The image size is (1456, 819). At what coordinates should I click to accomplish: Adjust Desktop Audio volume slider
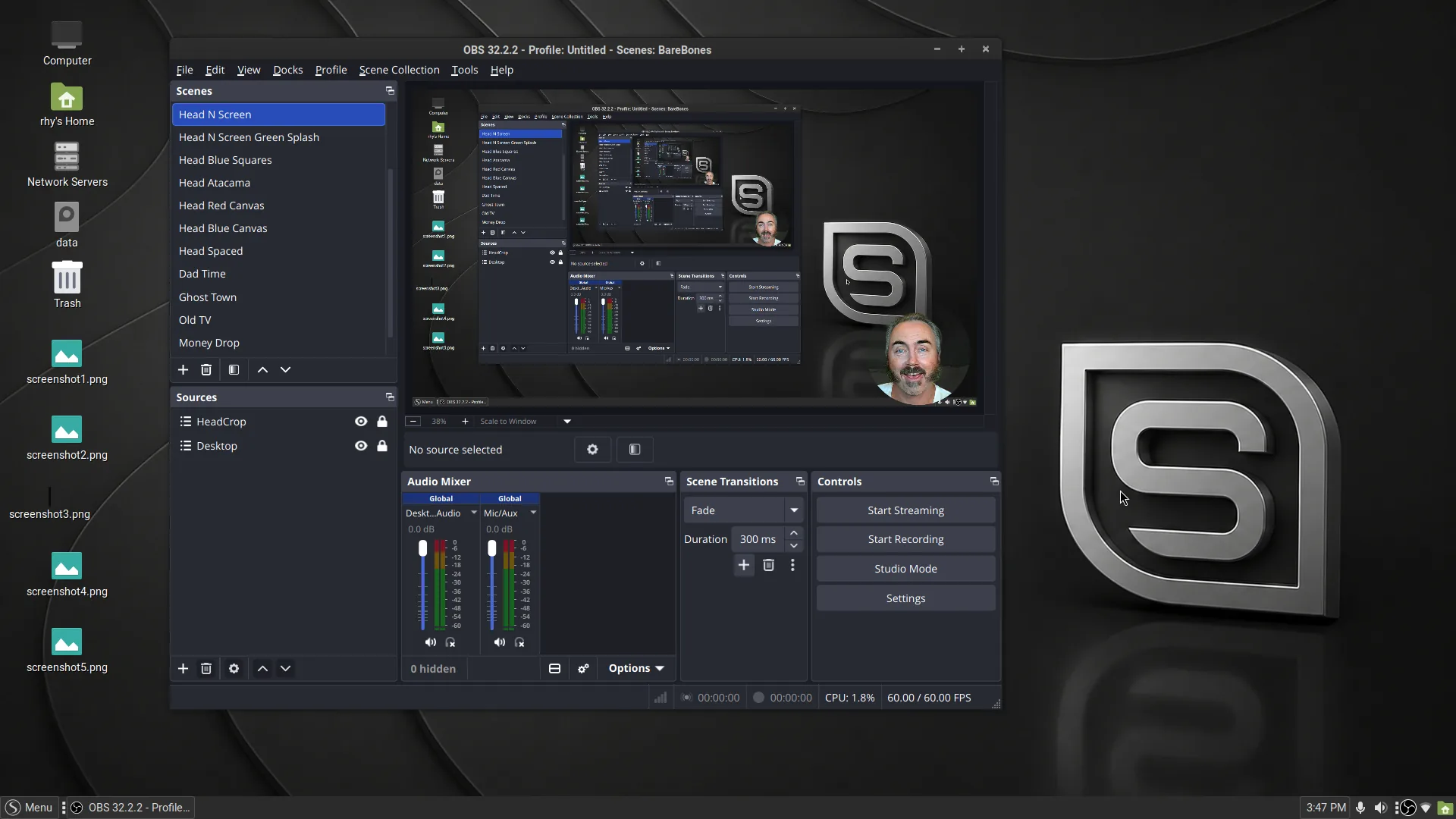coord(422,584)
